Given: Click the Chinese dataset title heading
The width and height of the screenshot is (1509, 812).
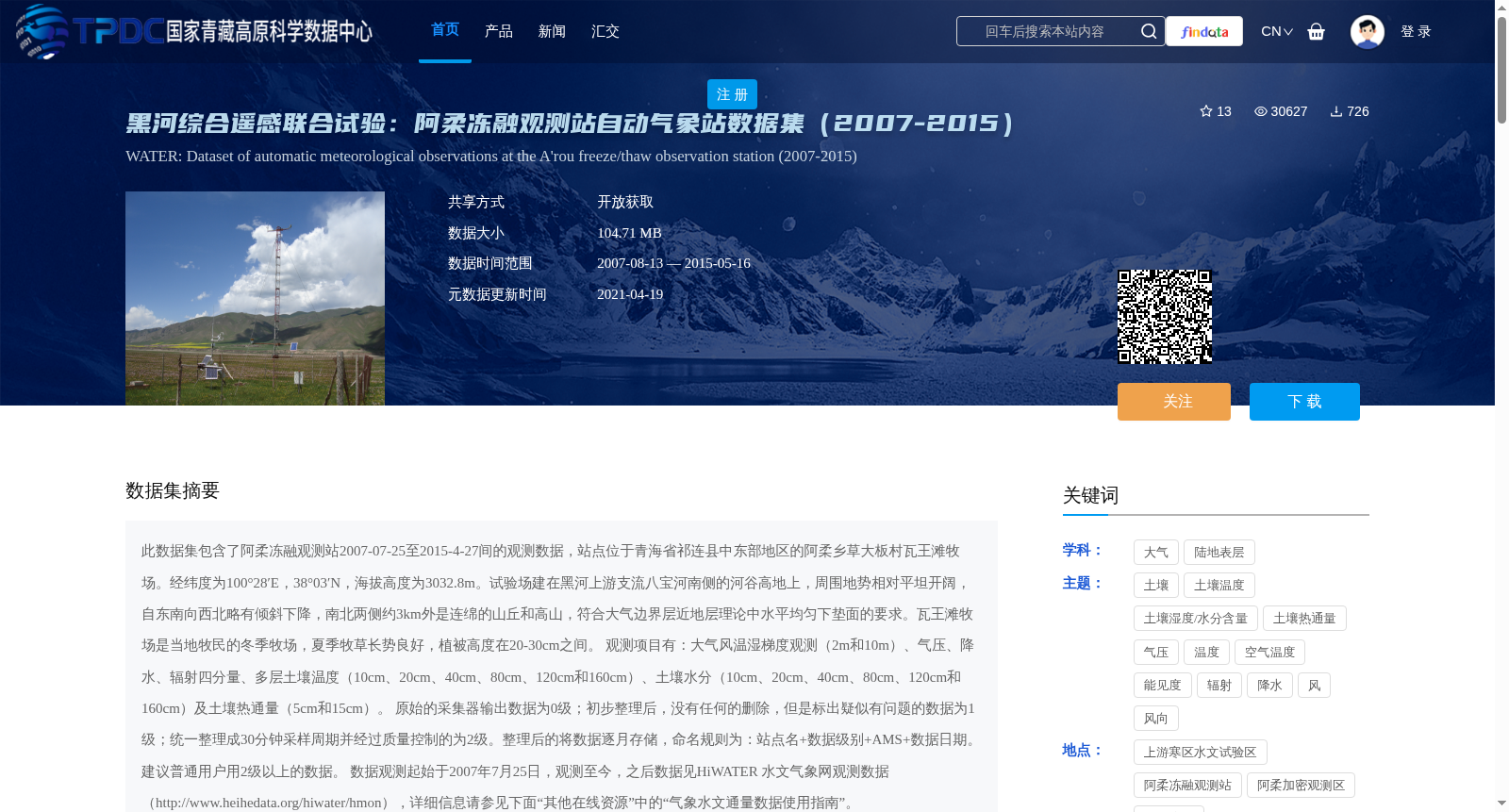Looking at the screenshot, I should click(x=570, y=124).
